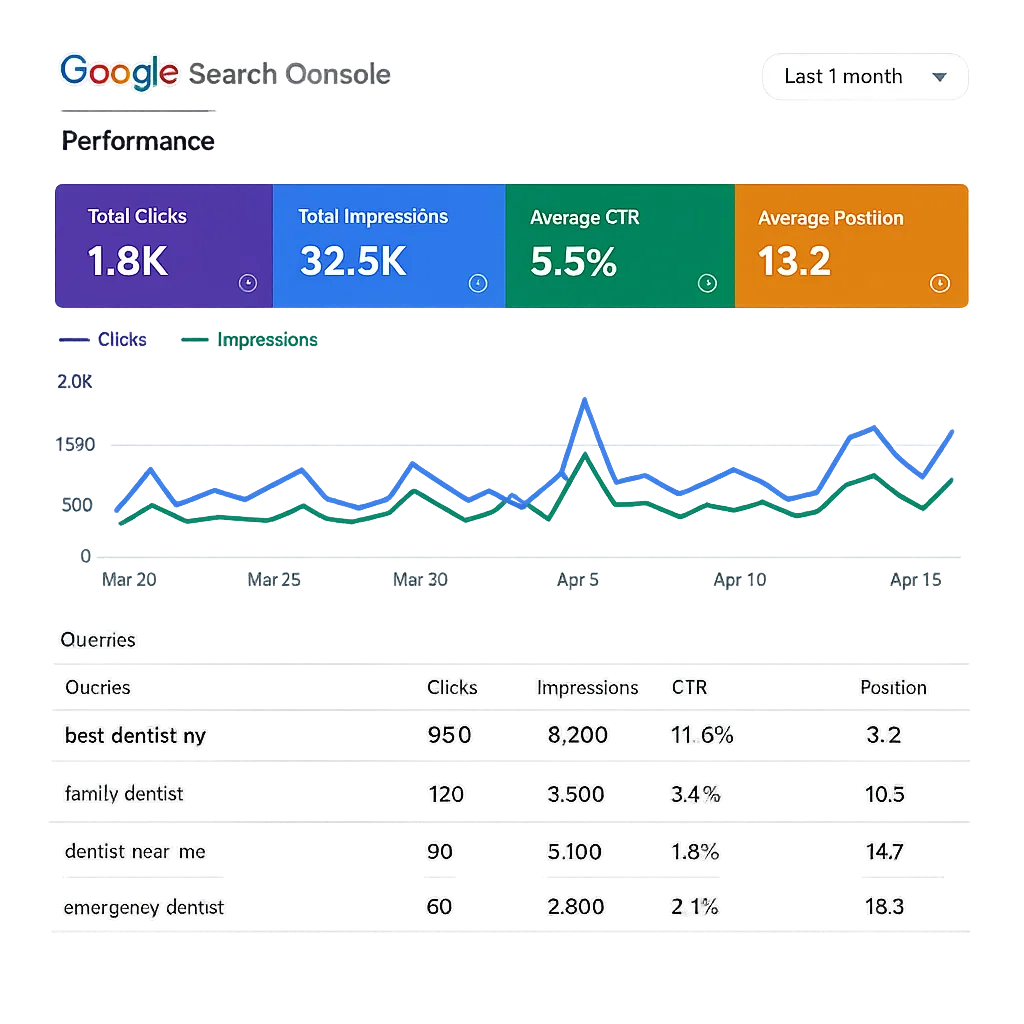Click the clock icon on Average Position card
The width and height of the screenshot is (1024, 1024).
pos(939,283)
